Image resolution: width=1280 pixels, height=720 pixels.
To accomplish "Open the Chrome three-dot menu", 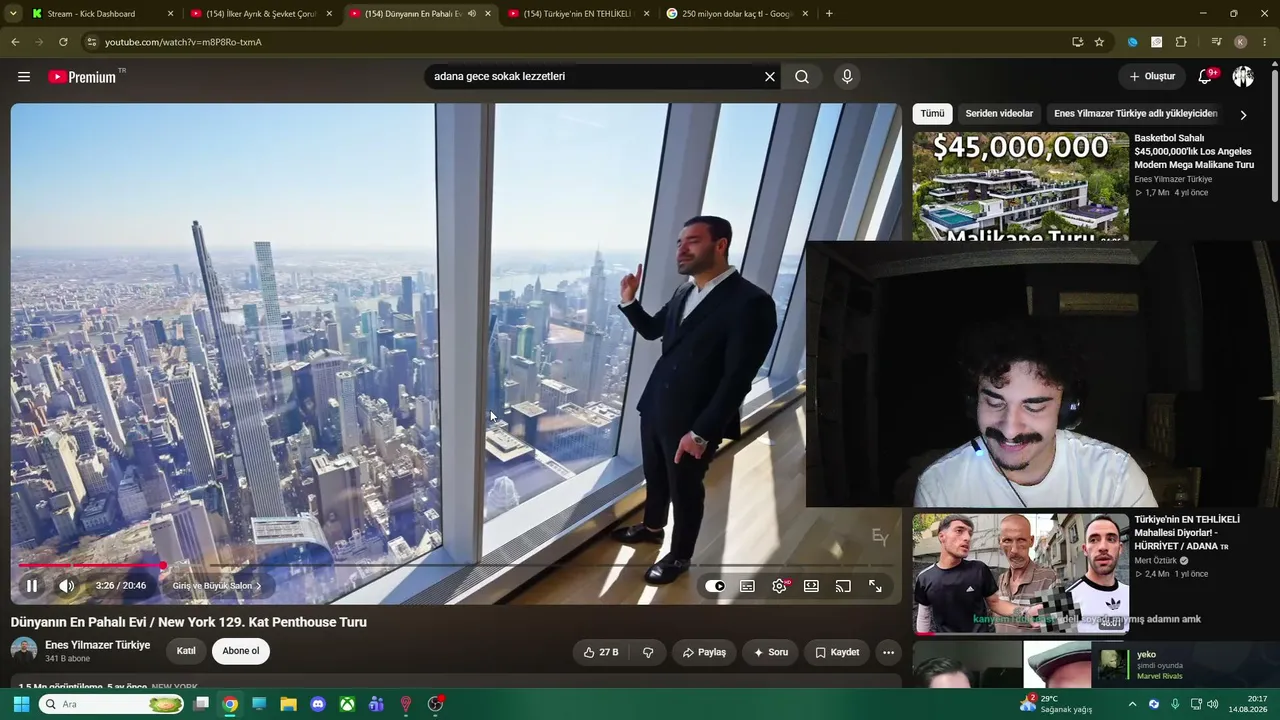I will click(1265, 42).
